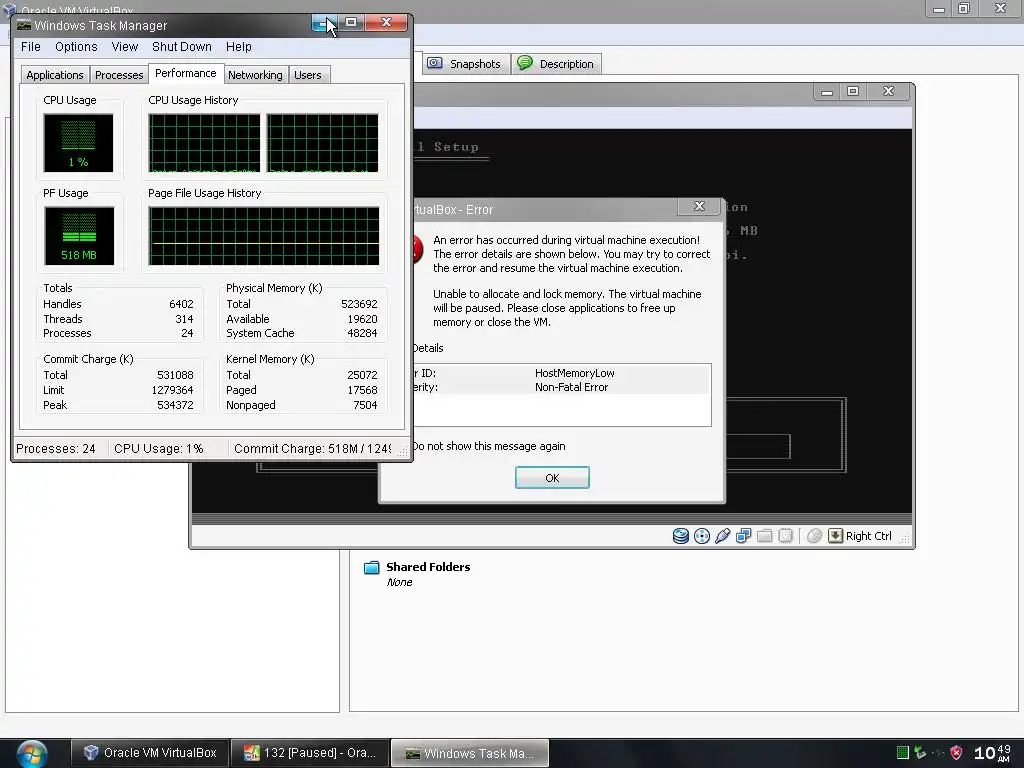The image size is (1024, 768).
Task: Open the Windows Start orb
Action: pyautogui.click(x=31, y=754)
